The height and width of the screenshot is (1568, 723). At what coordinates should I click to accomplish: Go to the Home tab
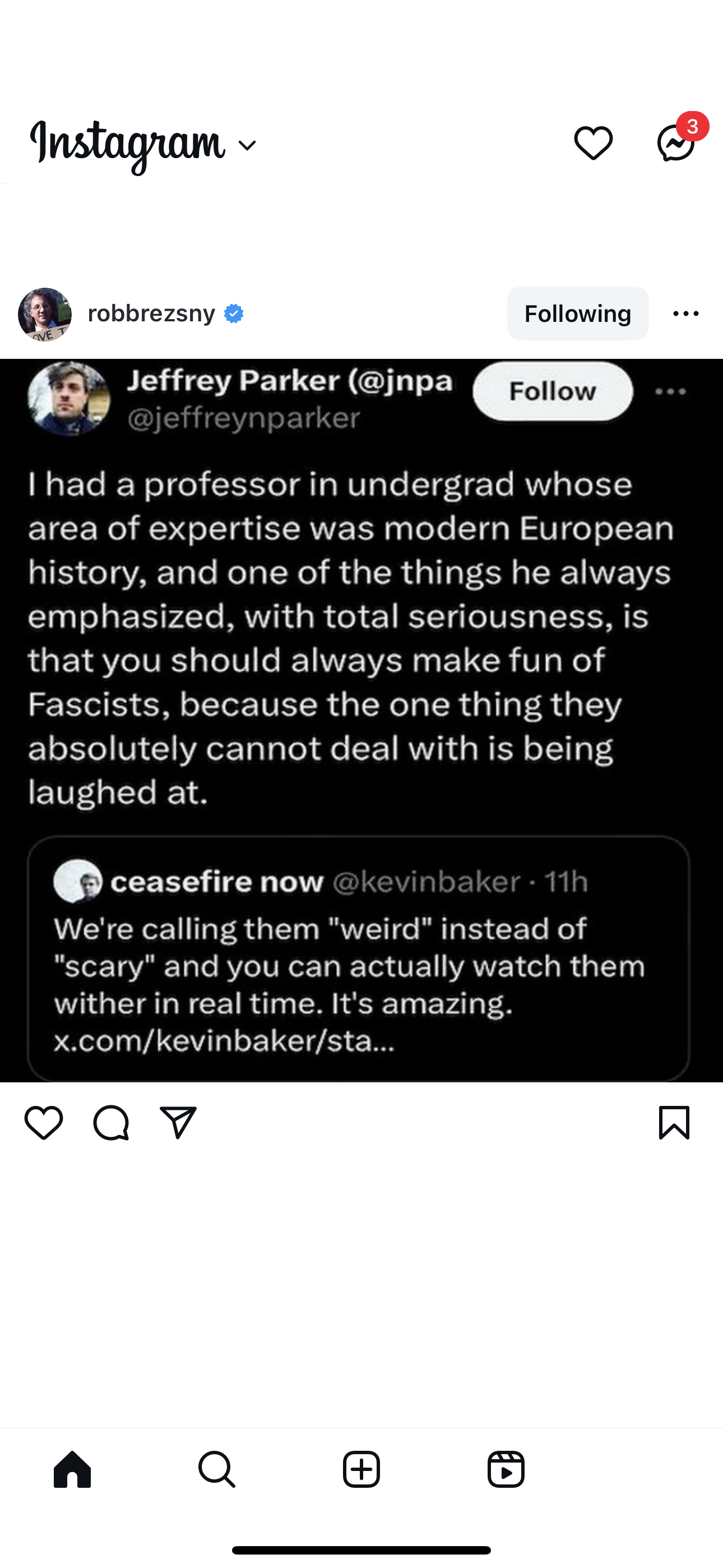click(x=72, y=1469)
